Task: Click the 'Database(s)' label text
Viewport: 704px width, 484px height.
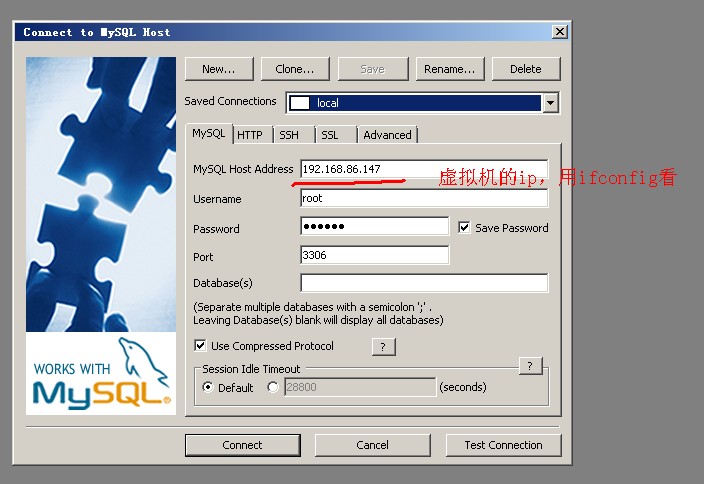Action: [223, 283]
